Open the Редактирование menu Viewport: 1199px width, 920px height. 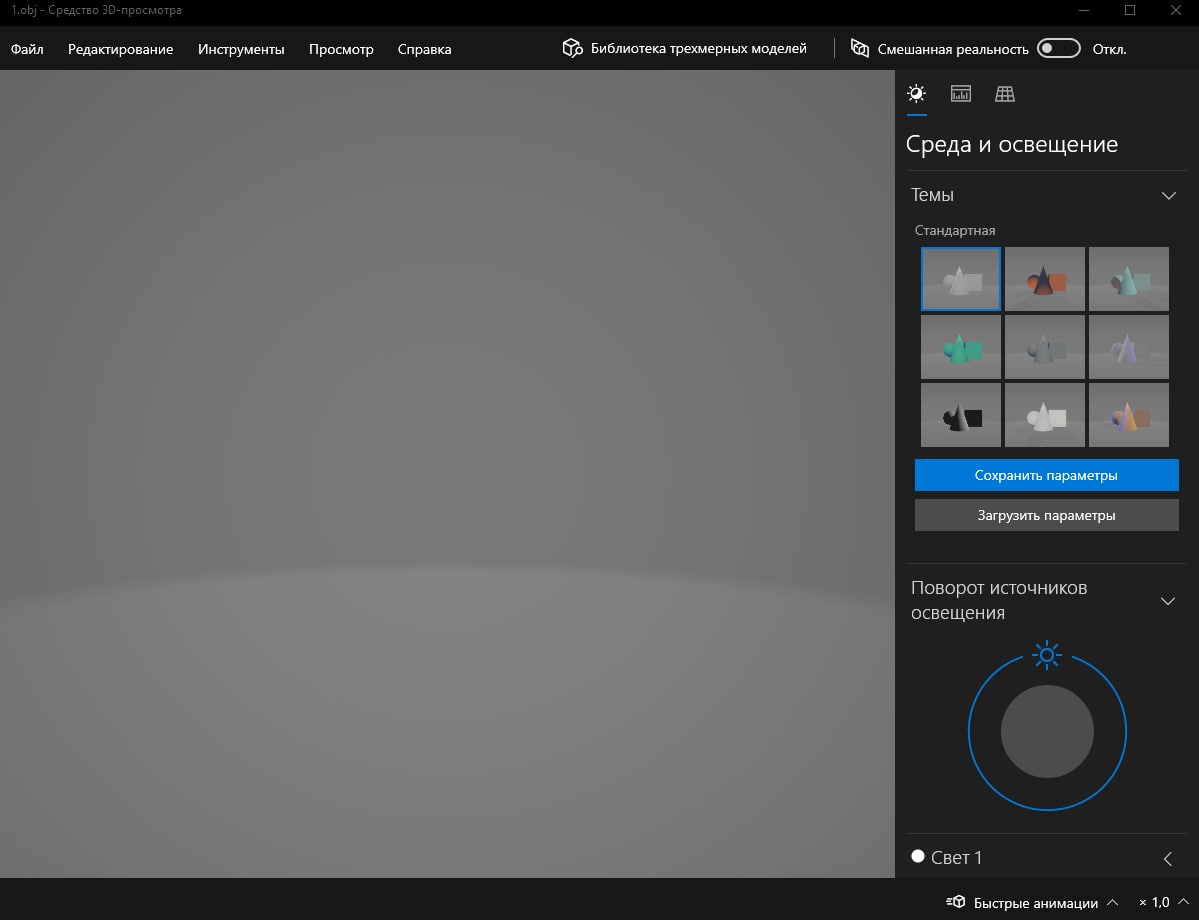click(121, 49)
